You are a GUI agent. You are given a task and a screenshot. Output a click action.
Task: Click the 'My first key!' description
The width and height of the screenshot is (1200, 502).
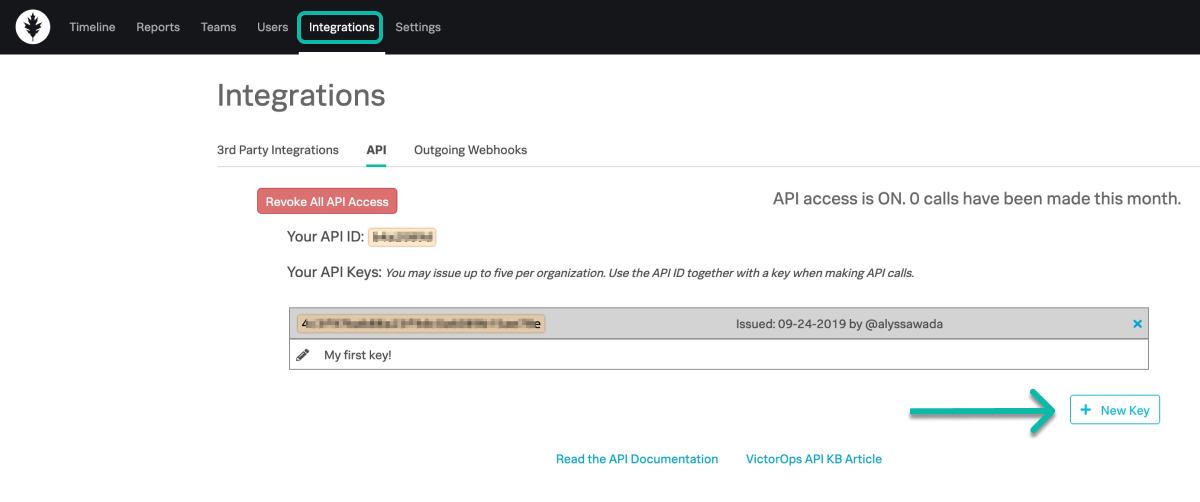(358, 355)
